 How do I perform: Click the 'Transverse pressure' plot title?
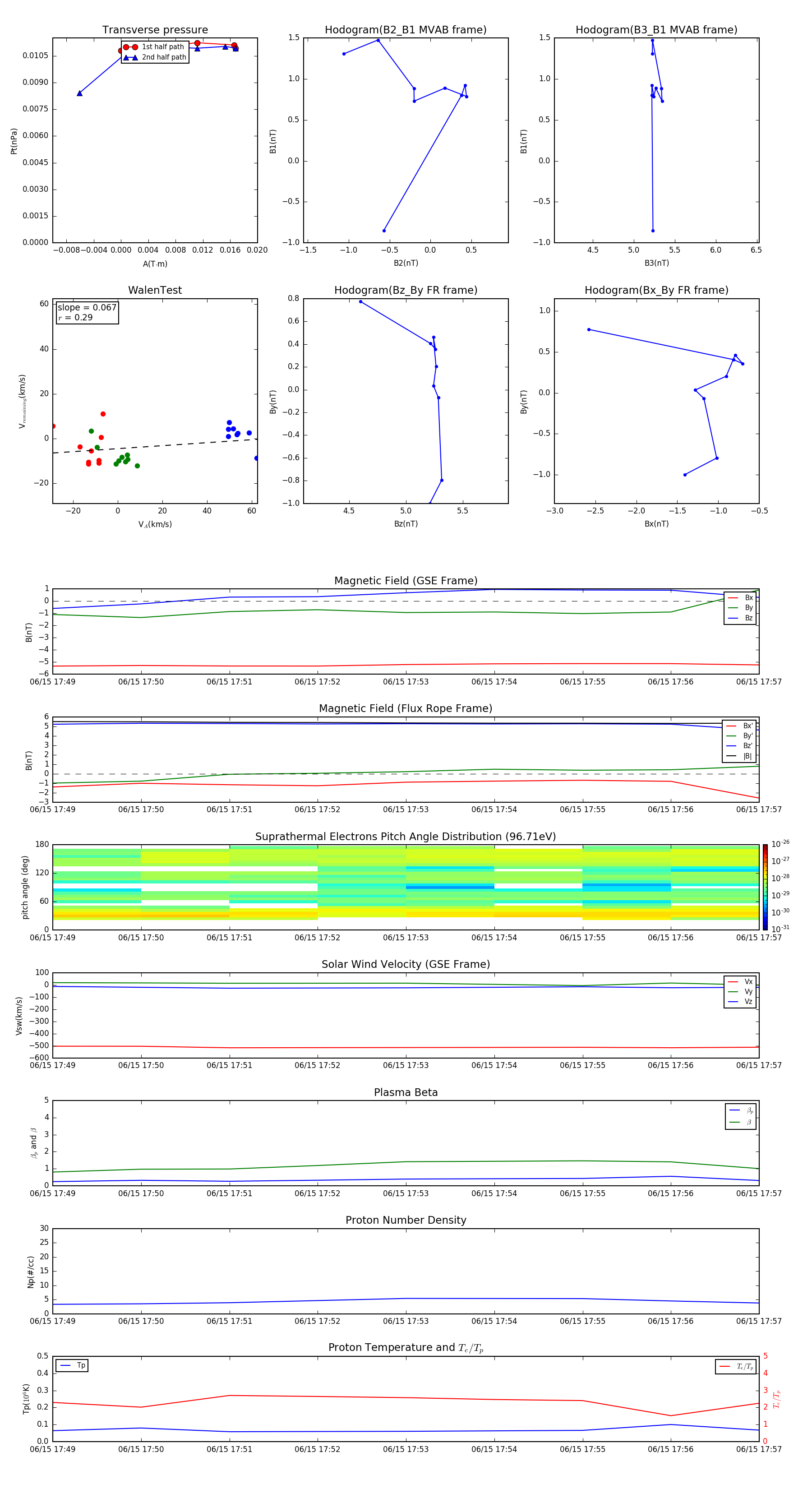(155, 30)
